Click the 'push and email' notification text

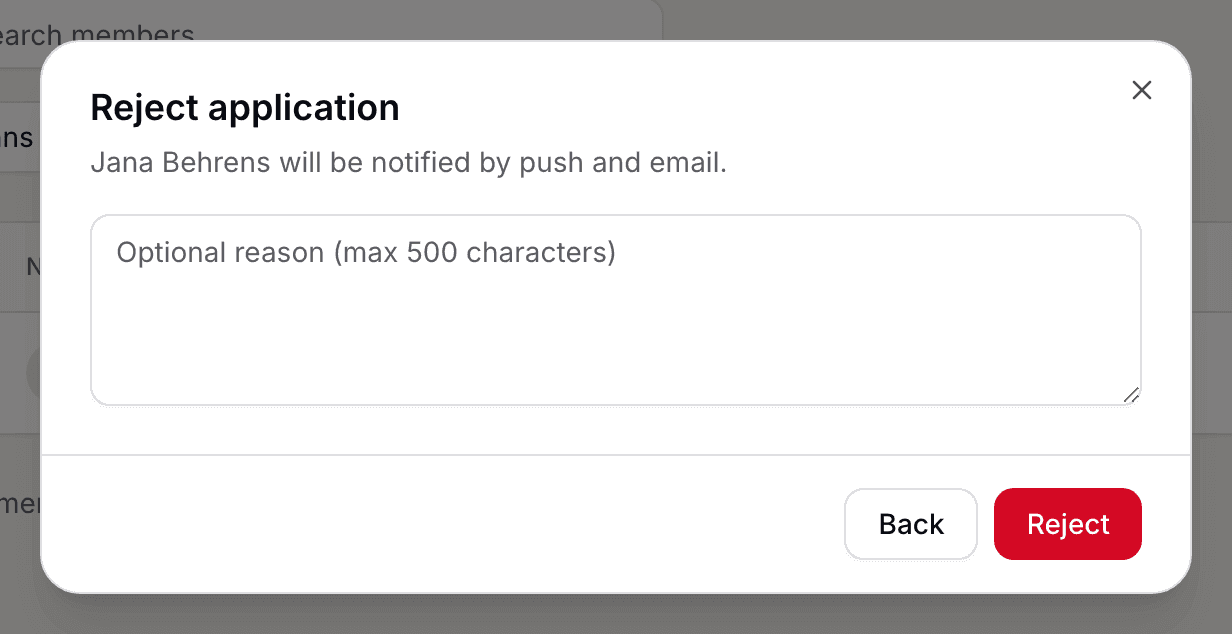point(621,162)
